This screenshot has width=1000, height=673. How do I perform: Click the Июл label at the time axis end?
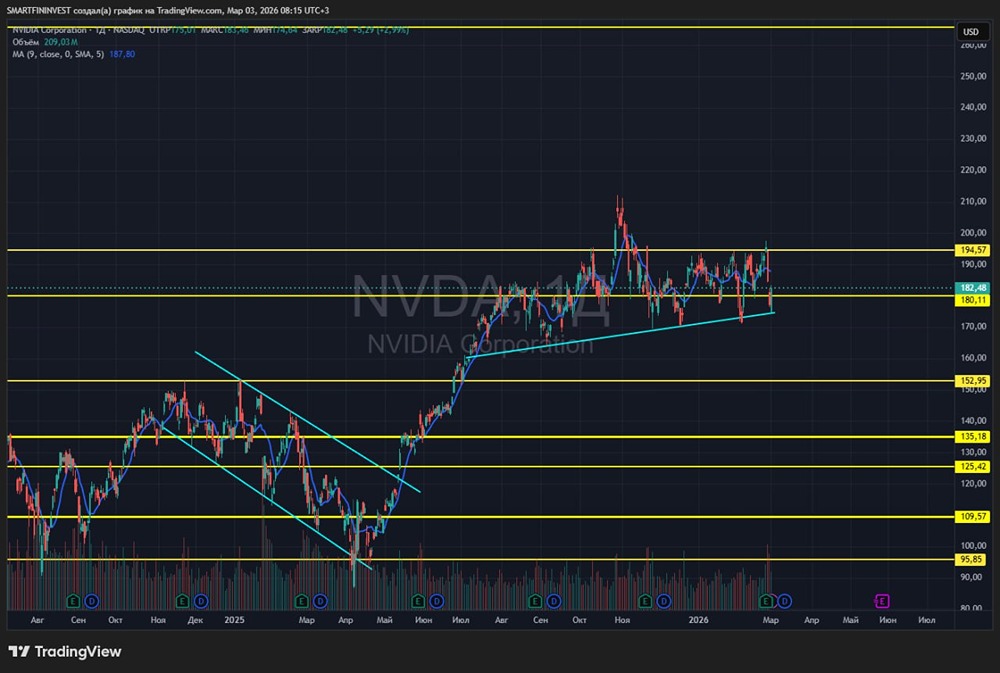tap(927, 620)
